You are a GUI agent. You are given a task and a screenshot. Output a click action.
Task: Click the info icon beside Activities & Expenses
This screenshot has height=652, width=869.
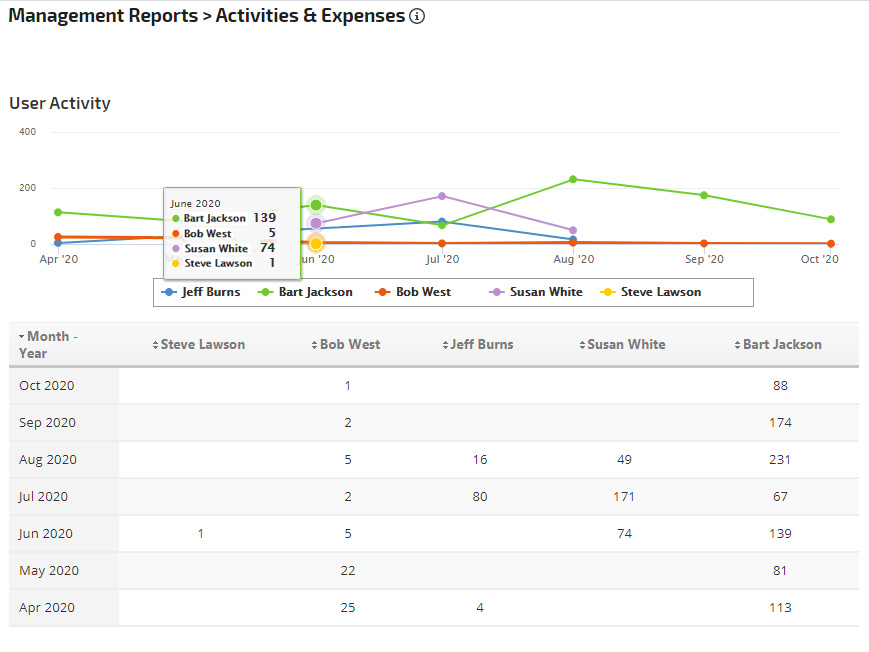(x=417, y=16)
